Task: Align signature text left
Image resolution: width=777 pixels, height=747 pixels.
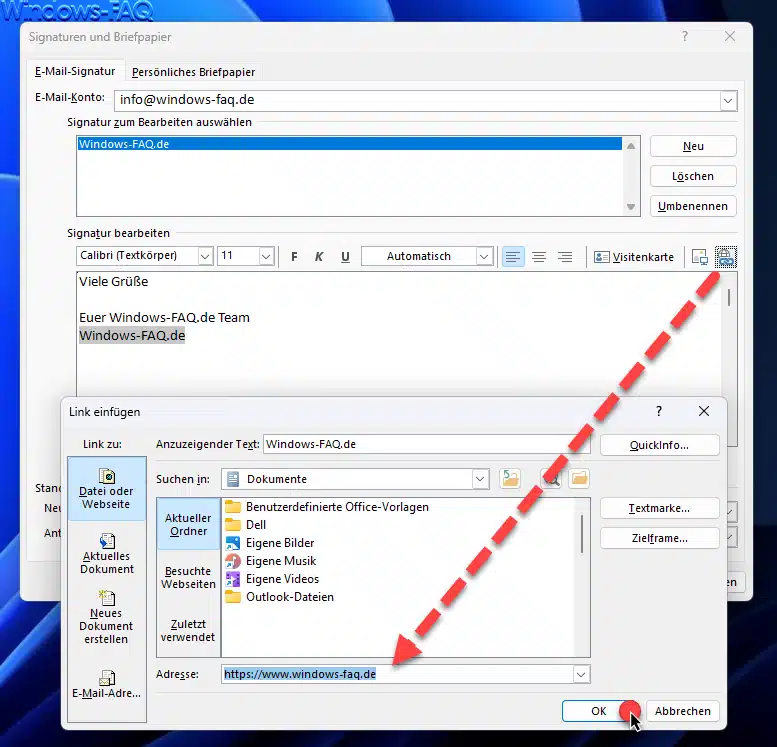Action: coord(513,257)
